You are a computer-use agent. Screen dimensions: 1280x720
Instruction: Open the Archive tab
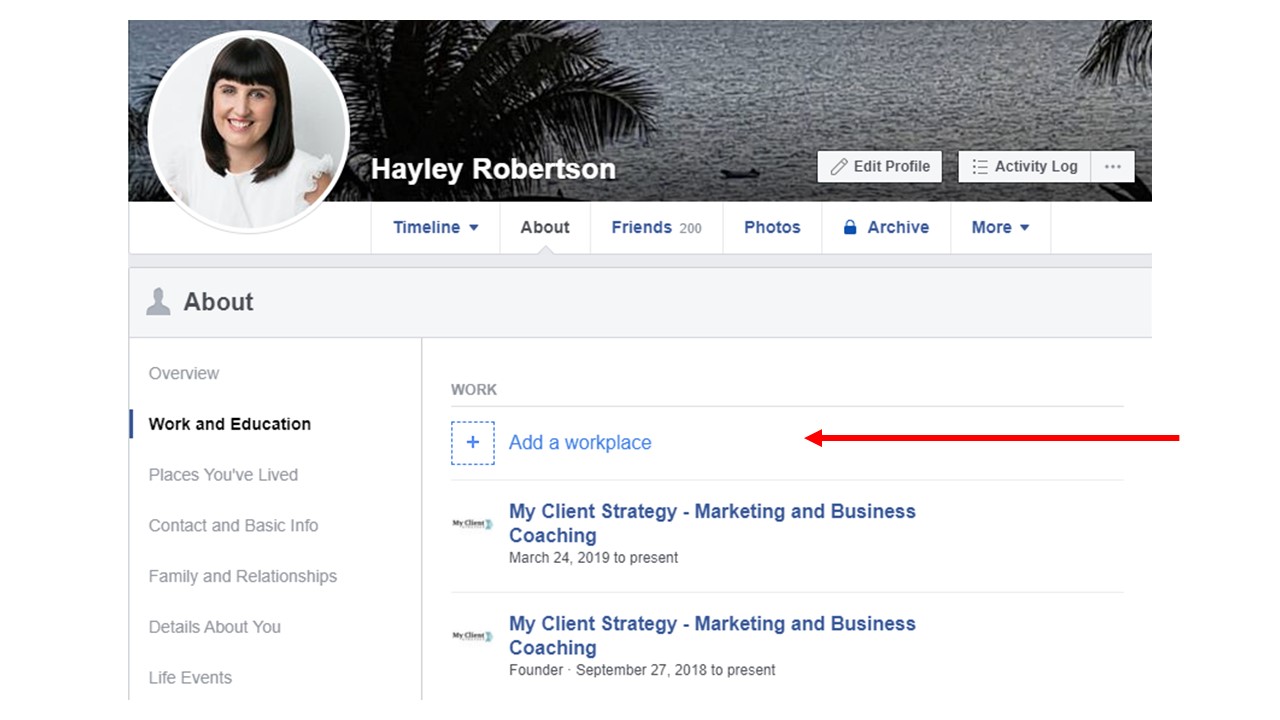coord(886,228)
